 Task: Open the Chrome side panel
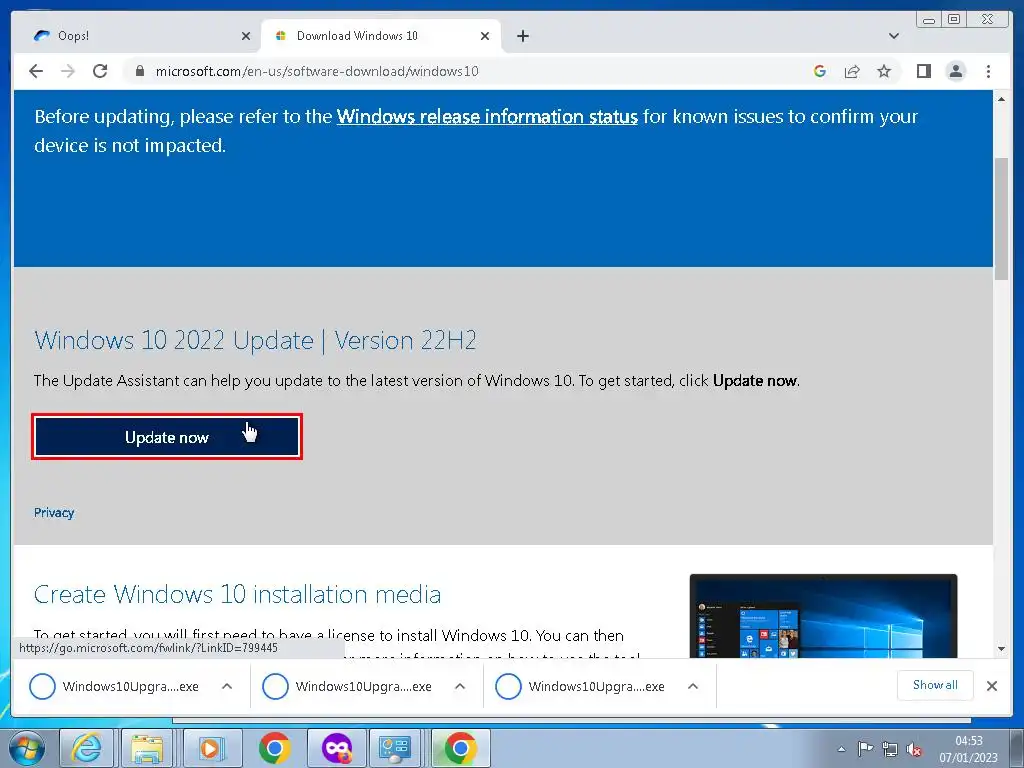tap(923, 71)
